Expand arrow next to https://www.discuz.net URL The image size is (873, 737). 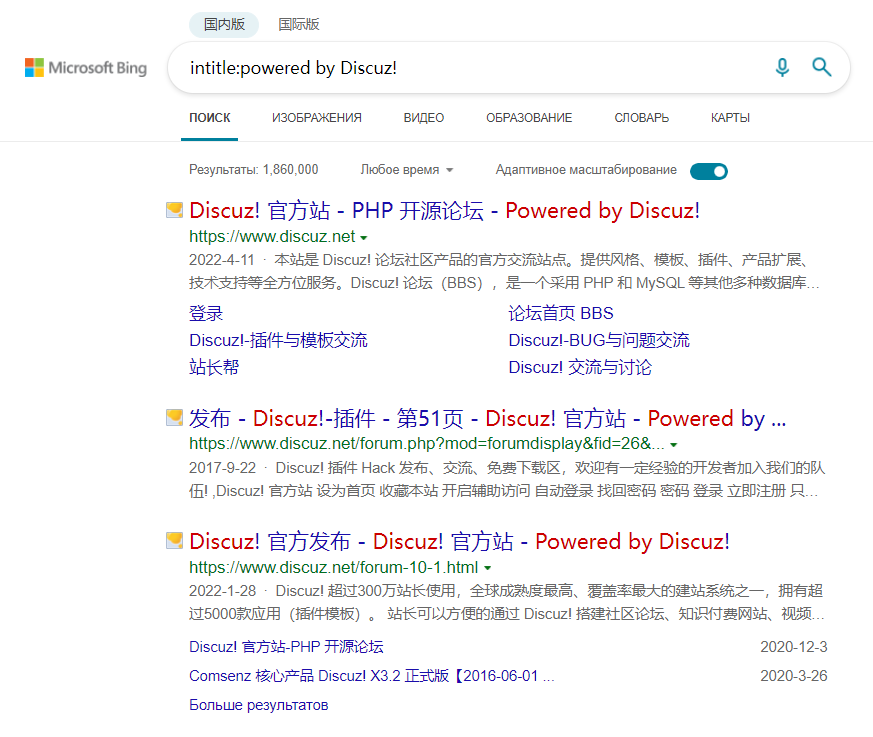(x=364, y=238)
